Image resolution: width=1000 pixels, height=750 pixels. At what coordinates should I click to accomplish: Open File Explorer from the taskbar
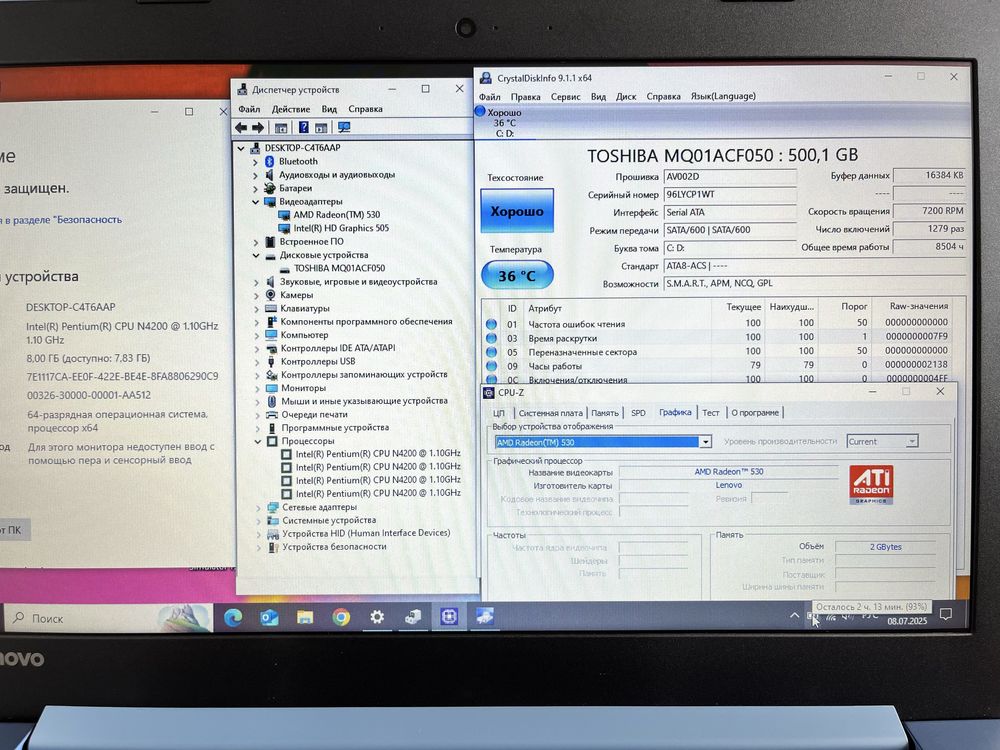pos(305,617)
